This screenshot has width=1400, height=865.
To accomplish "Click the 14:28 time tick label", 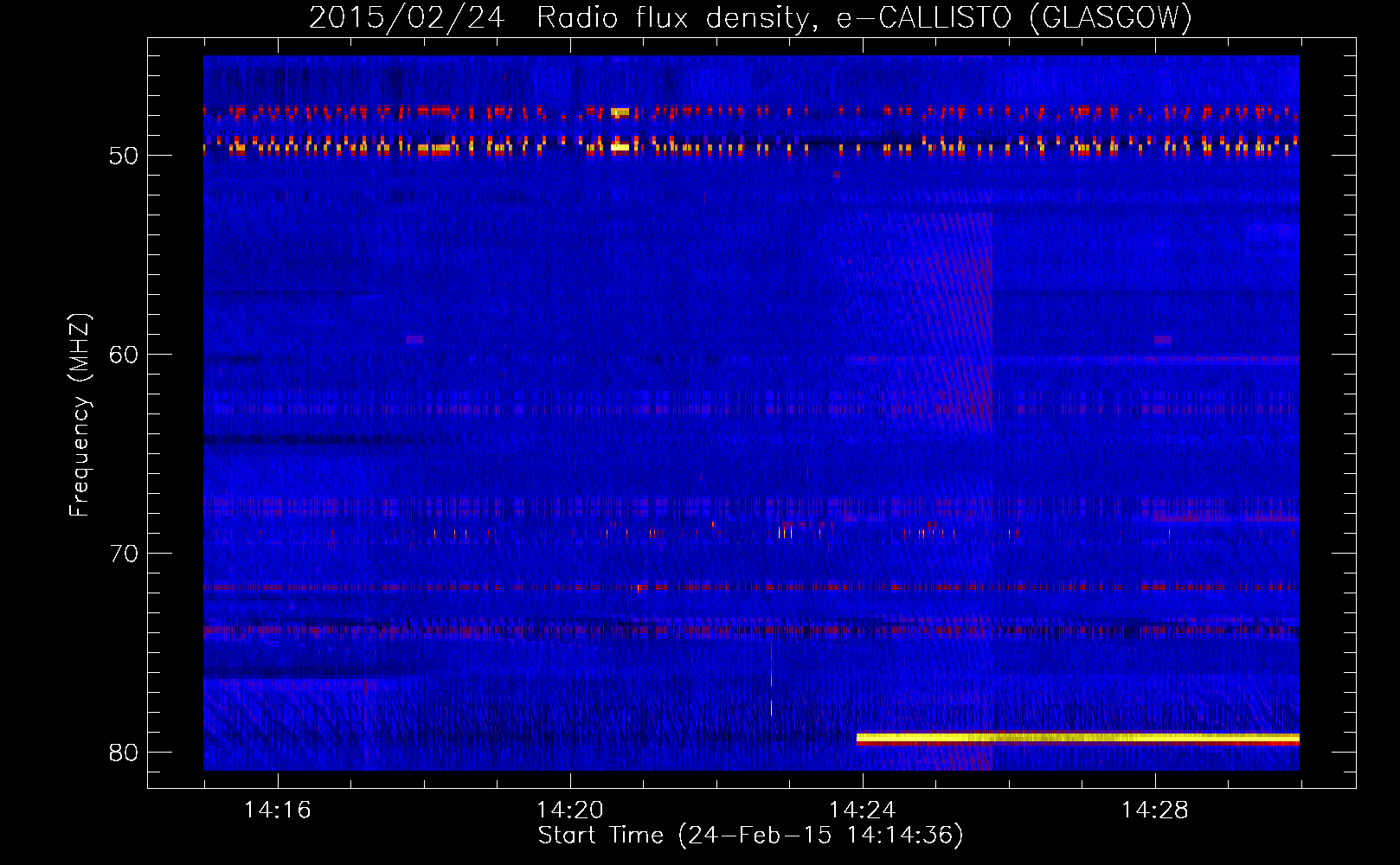I will click(x=1154, y=811).
